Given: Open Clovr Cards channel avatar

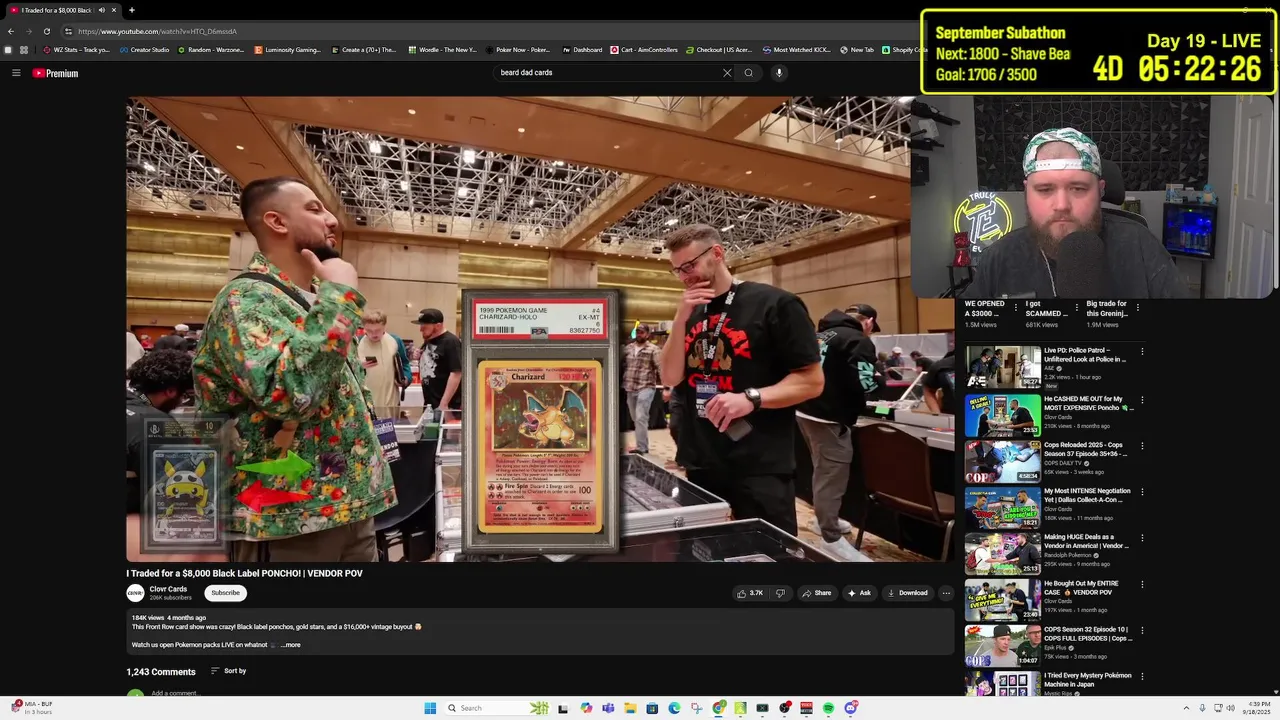Looking at the screenshot, I should [135, 593].
